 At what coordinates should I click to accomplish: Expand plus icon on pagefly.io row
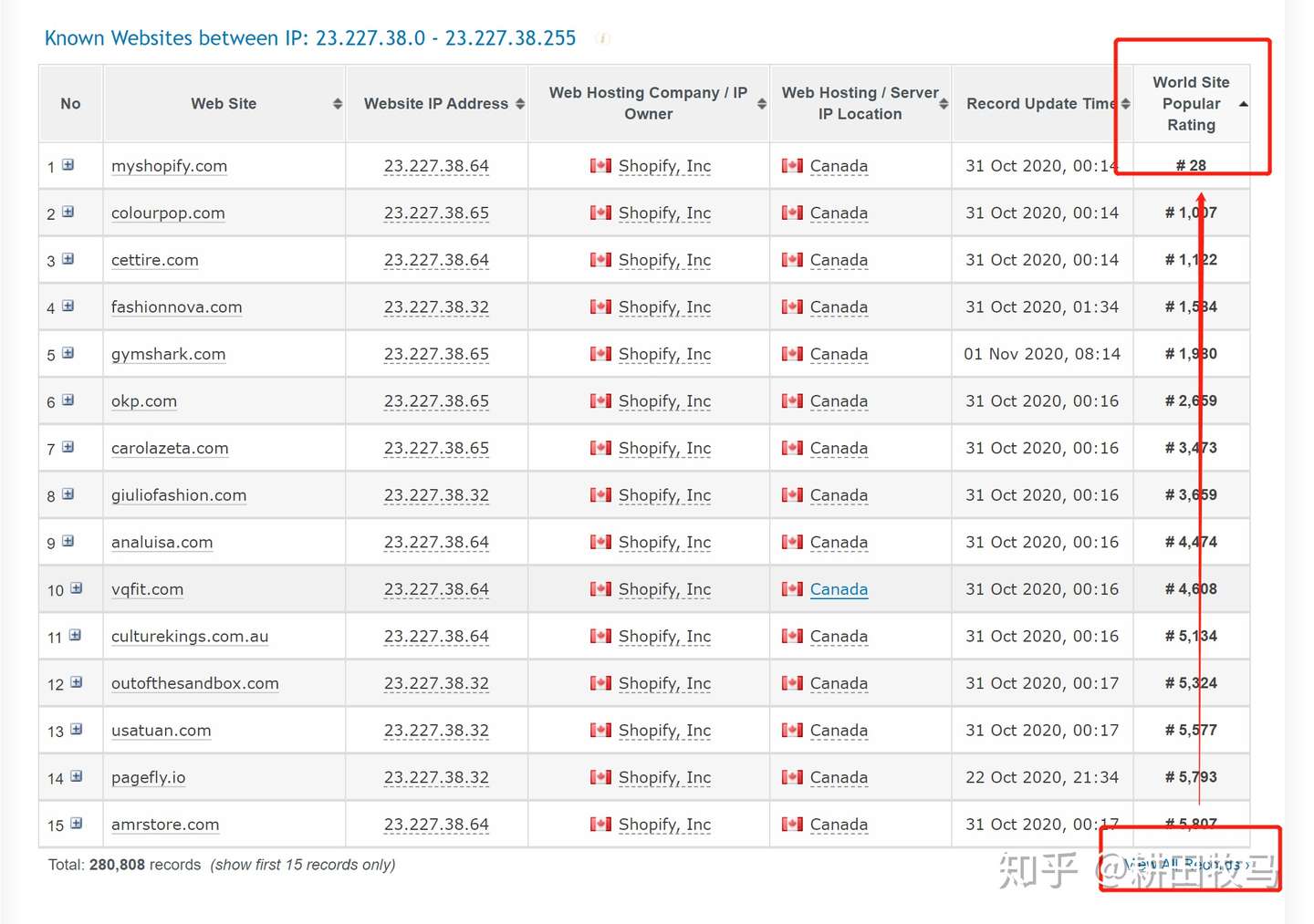pos(77,776)
